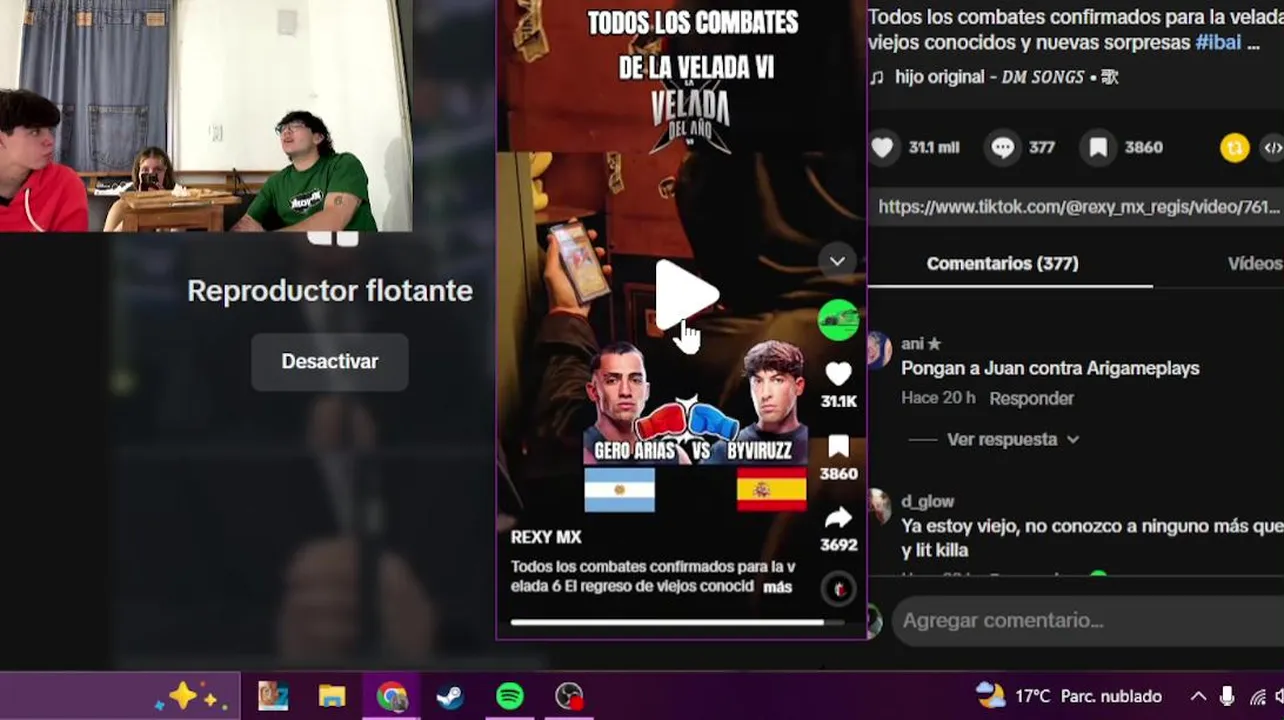Open ani's profile picture in comments
Image resolution: width=1284 pixels, height=720 pixels.
coord(880,351)
